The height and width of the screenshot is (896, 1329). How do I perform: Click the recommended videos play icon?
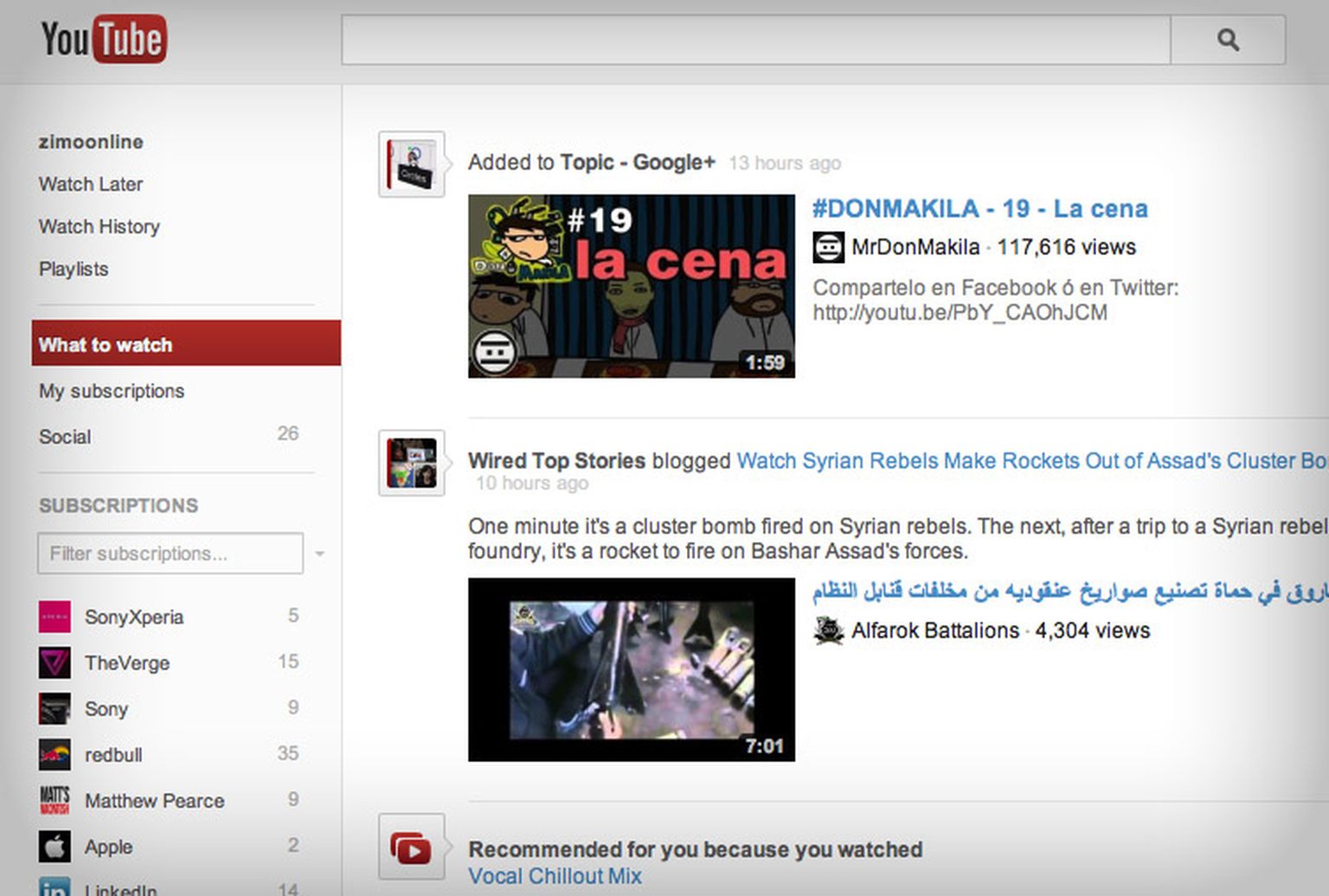click(x=412, y=847)
